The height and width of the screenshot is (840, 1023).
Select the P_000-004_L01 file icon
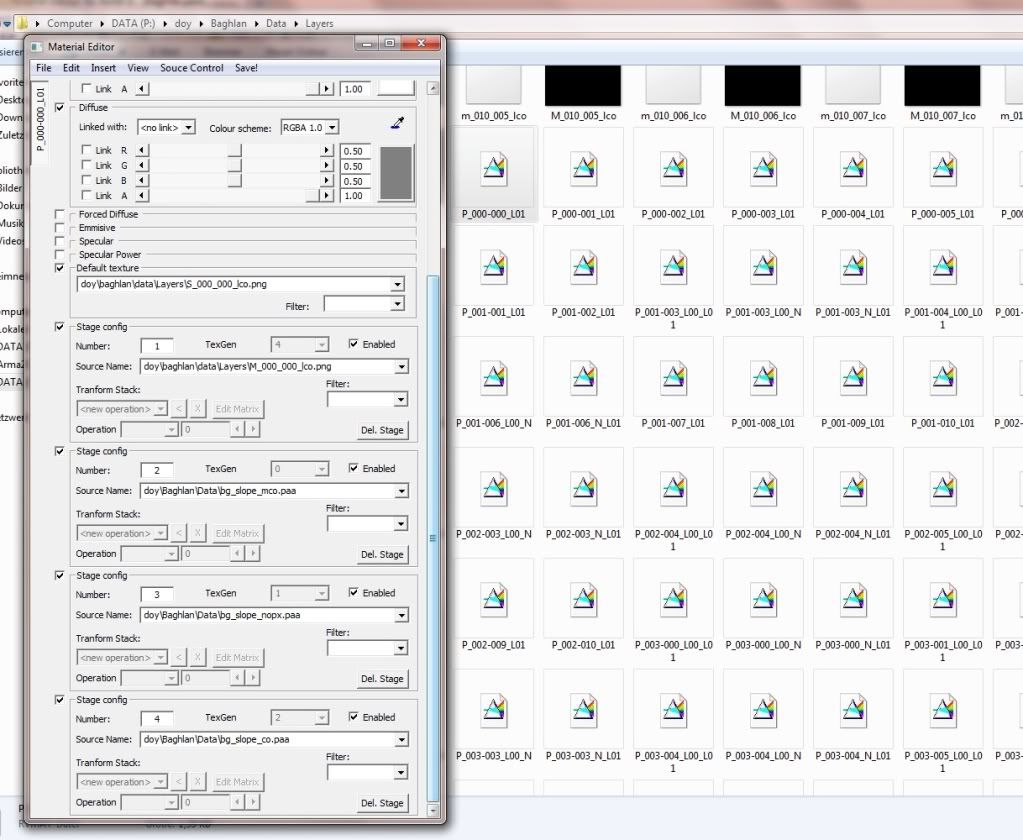pos(854,170)
